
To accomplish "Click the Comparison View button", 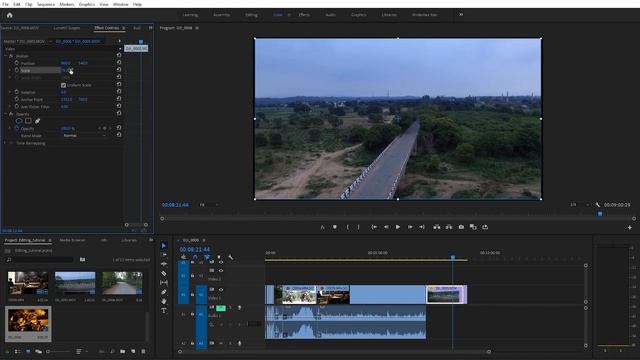I will tap(473, 227).
